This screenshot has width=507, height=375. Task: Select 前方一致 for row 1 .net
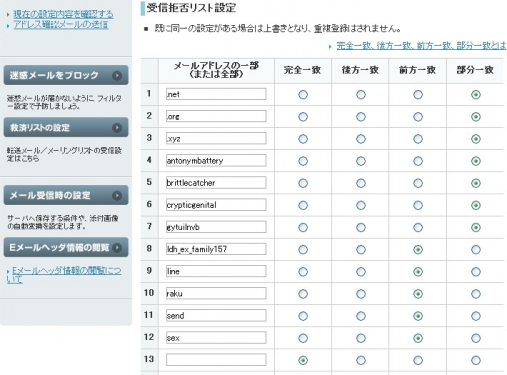[418, 95]
